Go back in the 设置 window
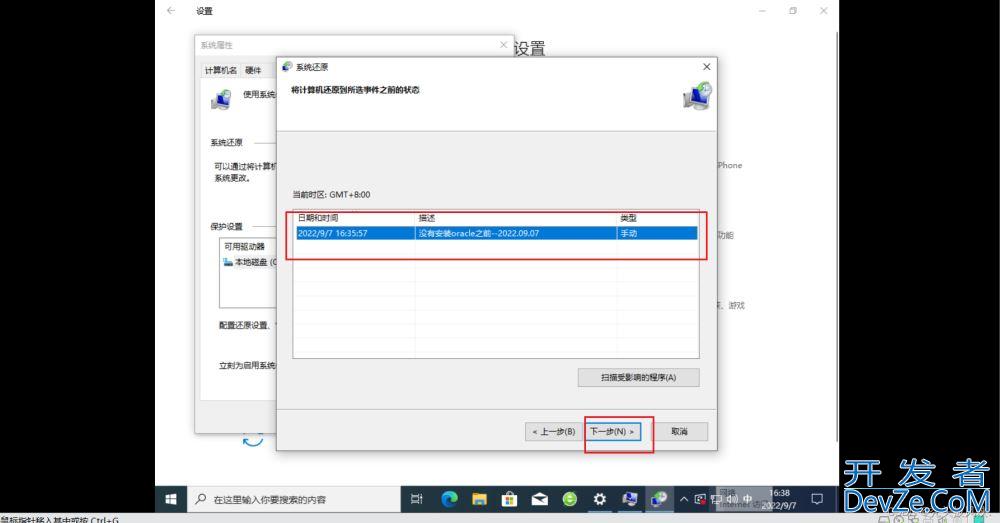 coord(171,11)
